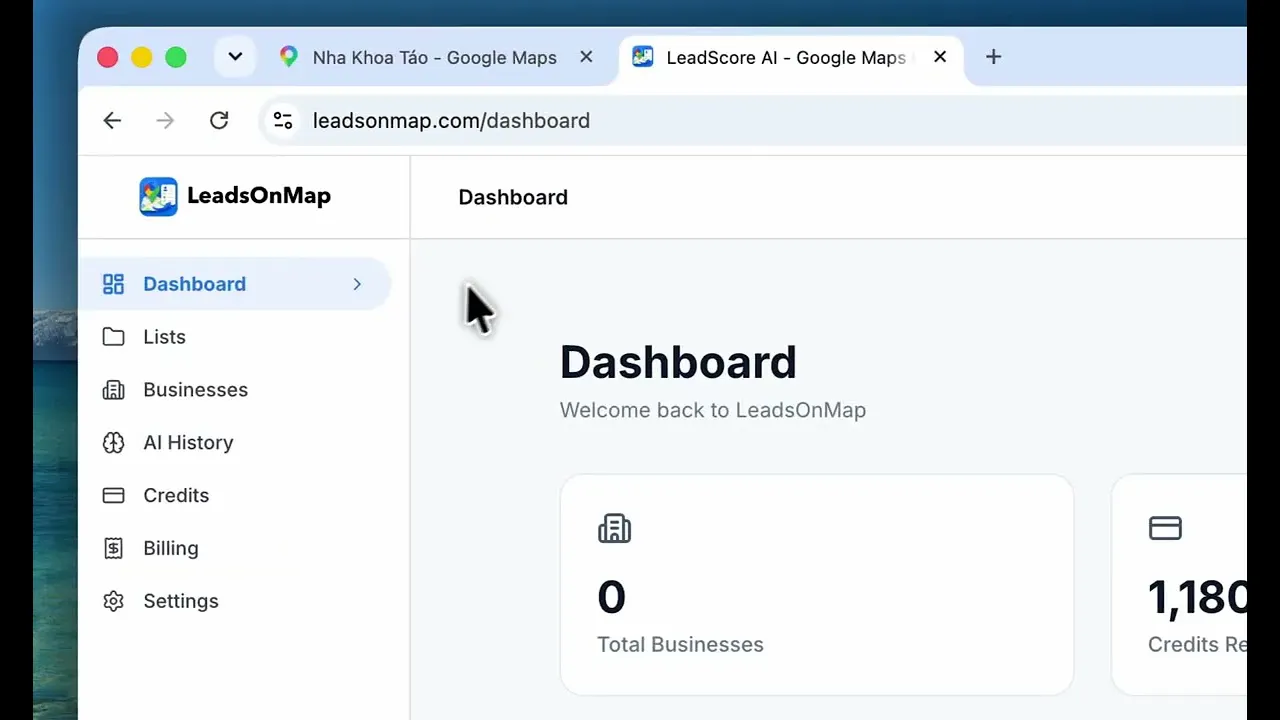Click building icon on Total Businesses card
The image size is (1280, 720).
tap(614, 528)
